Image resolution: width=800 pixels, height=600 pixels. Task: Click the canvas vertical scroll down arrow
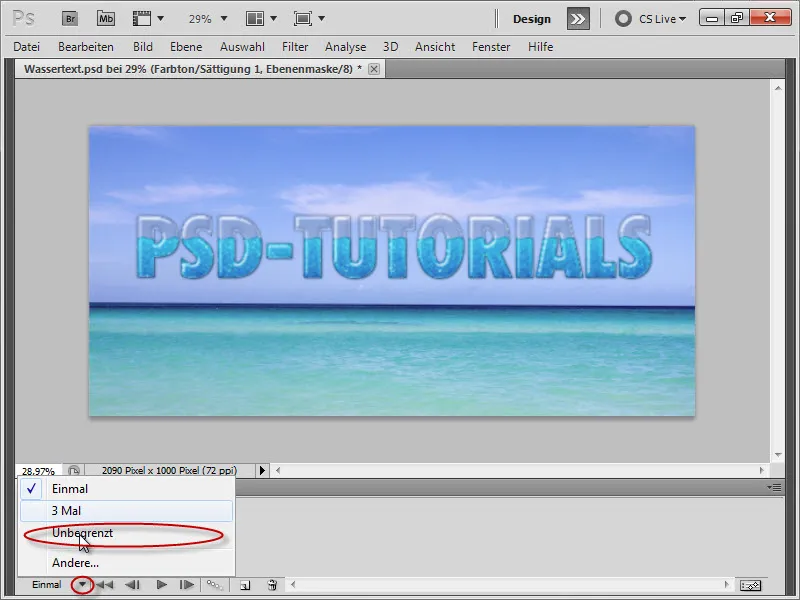(778, 455)
